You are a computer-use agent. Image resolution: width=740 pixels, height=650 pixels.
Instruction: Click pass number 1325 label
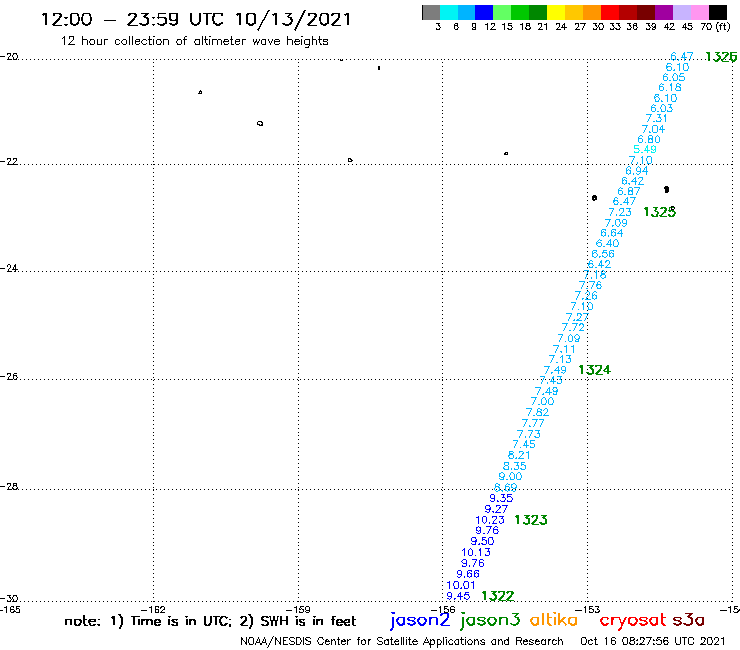coord(659,212)
